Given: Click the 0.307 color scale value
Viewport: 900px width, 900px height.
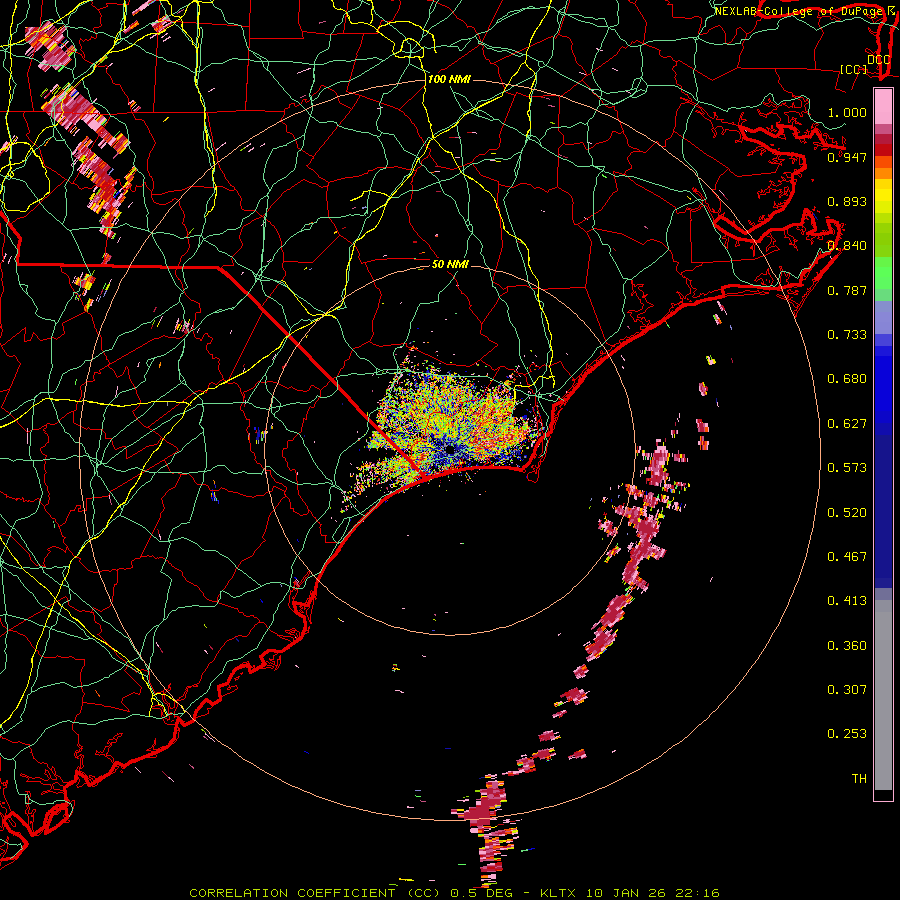Looking at the screenshot, I should (847, 690).
